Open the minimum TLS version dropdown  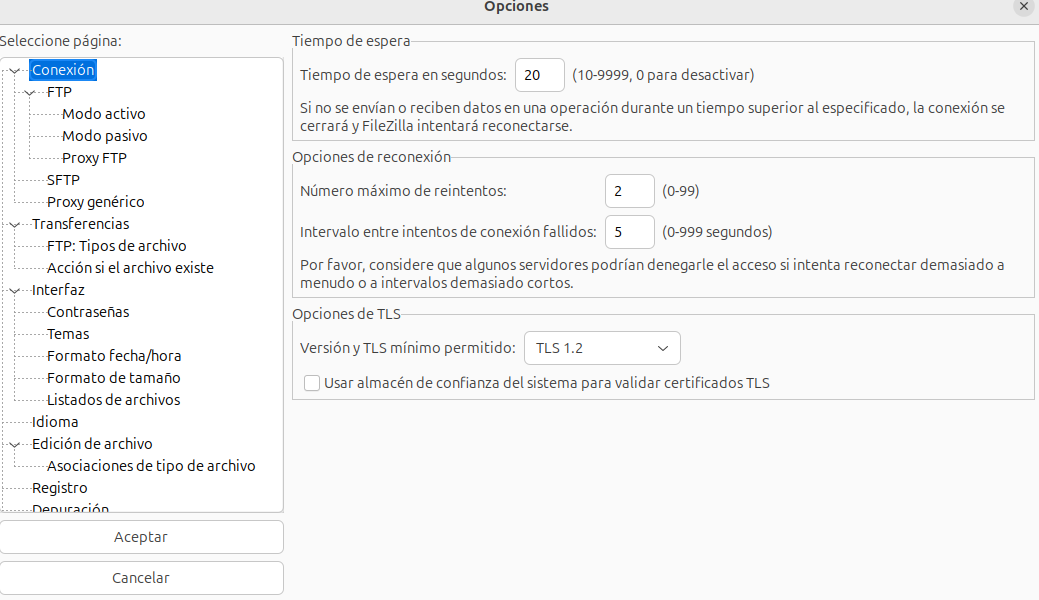[x=602, y=348]
